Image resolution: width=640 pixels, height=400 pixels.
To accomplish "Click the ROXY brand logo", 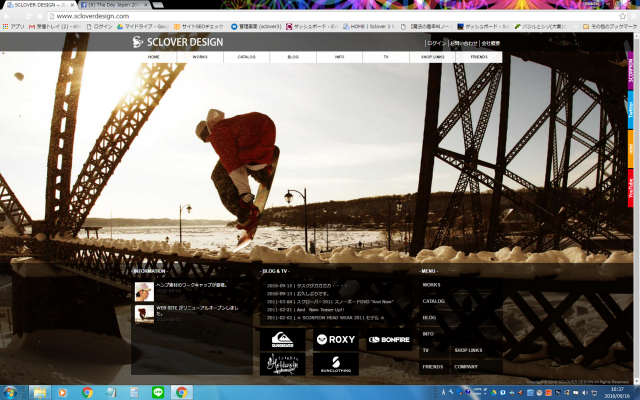I will [x=336, y=340].
